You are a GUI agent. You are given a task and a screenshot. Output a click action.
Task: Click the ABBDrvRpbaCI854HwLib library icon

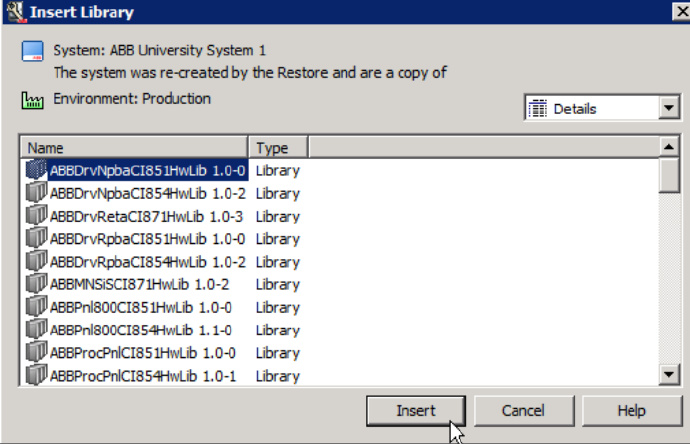pyautogui.click(x=36, y=261)
